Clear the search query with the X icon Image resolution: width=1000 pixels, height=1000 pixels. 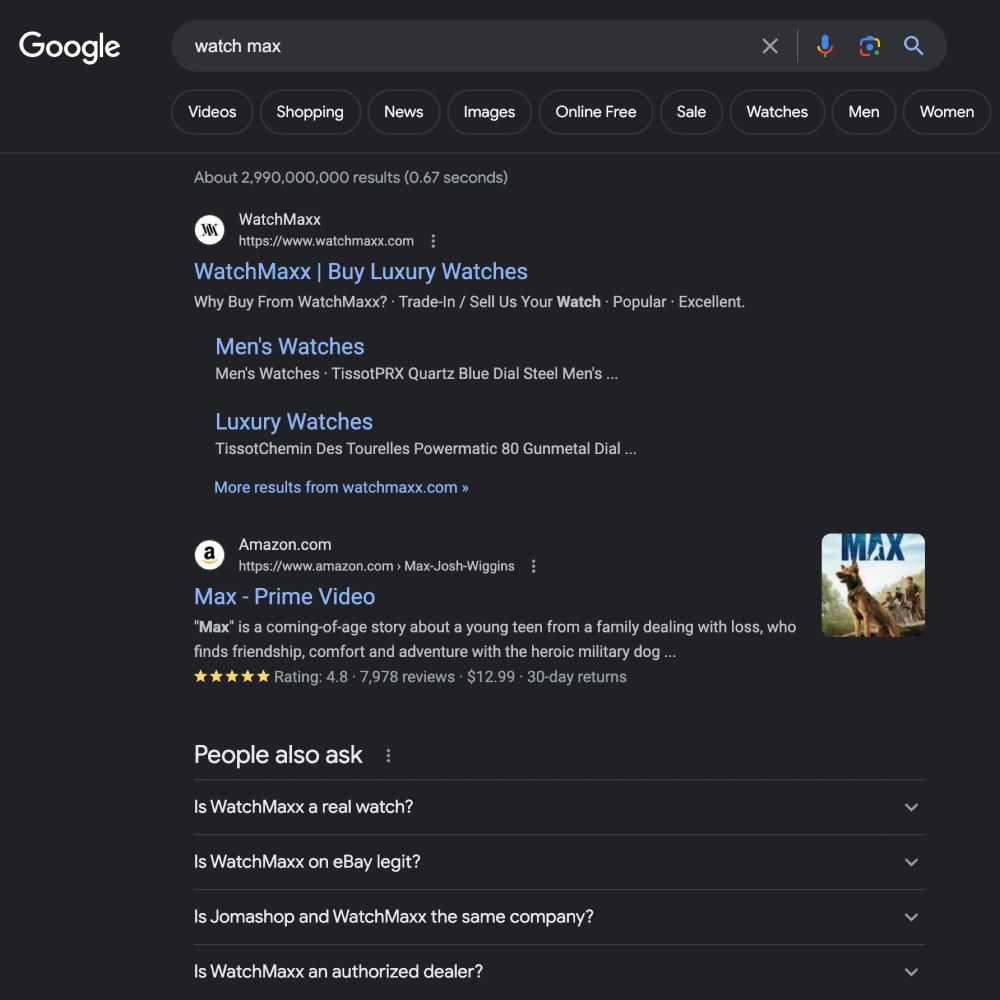[x=770, y=46]
